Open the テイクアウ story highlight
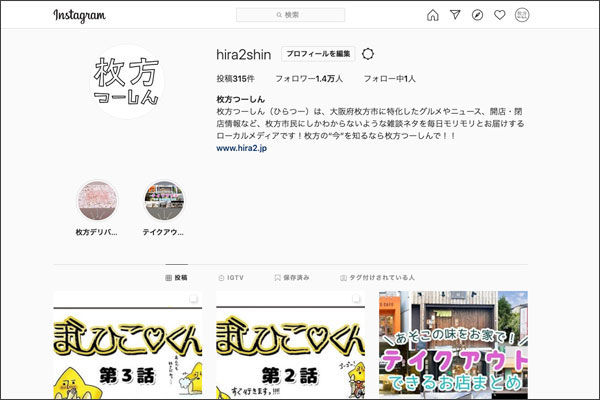The width and height of the screenshot is (600, 400). [164, 202]
